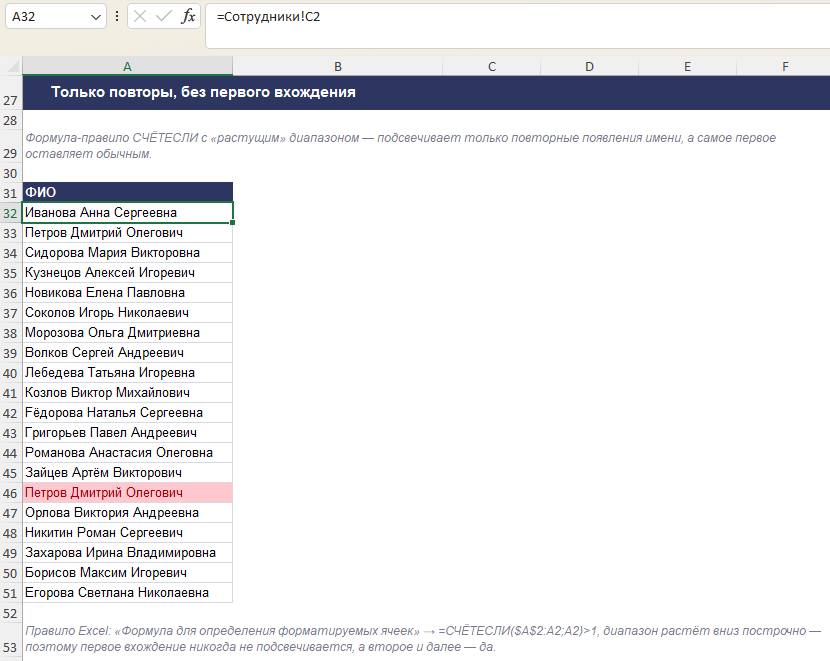Select cell Соколов Игорь Николаевич

(x=128, y=313)
